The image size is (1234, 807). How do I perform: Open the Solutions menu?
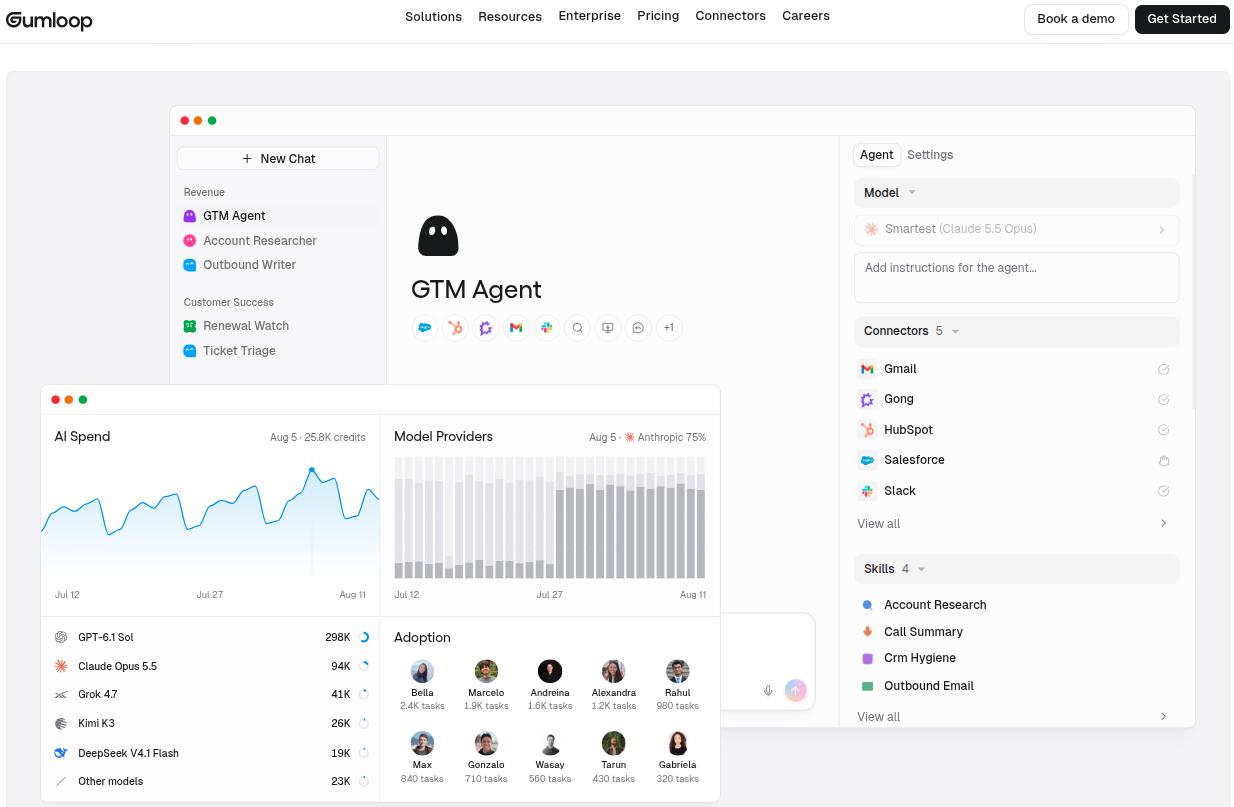point(433,17)
